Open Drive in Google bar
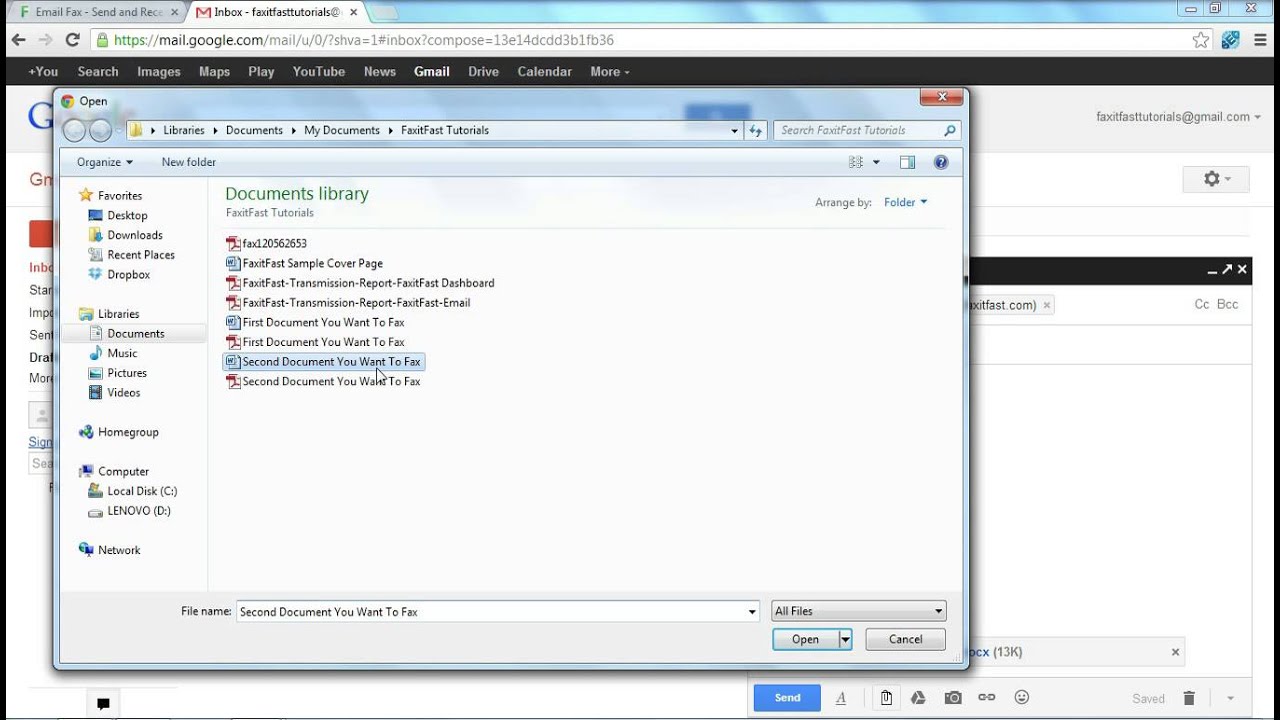1280x720 pixels. click(x=483, y=71)
